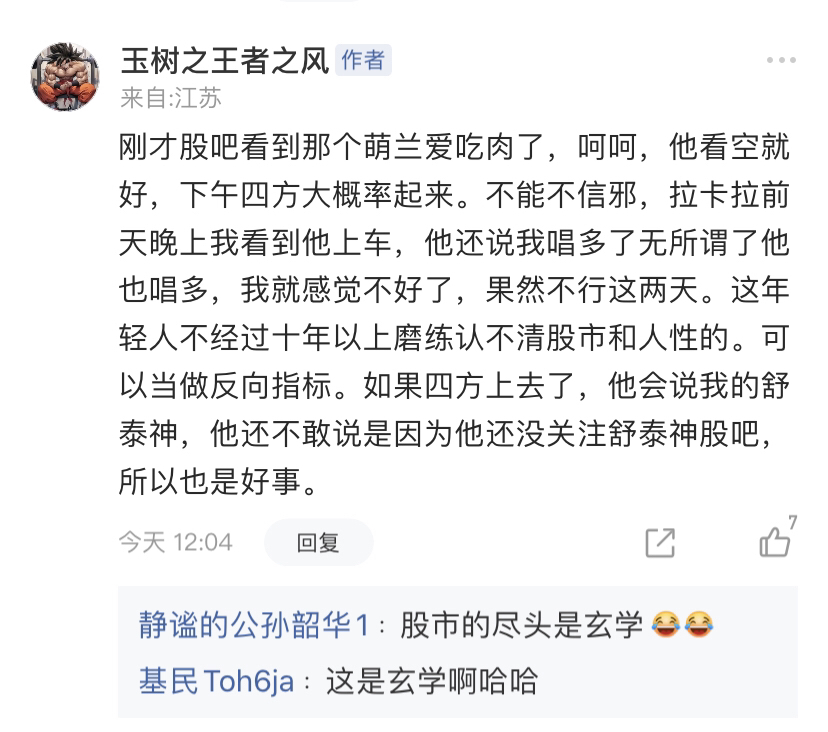This screenshot has width=828, height=732.
Task: Tap the 回复 reply button
Action: 318,542
